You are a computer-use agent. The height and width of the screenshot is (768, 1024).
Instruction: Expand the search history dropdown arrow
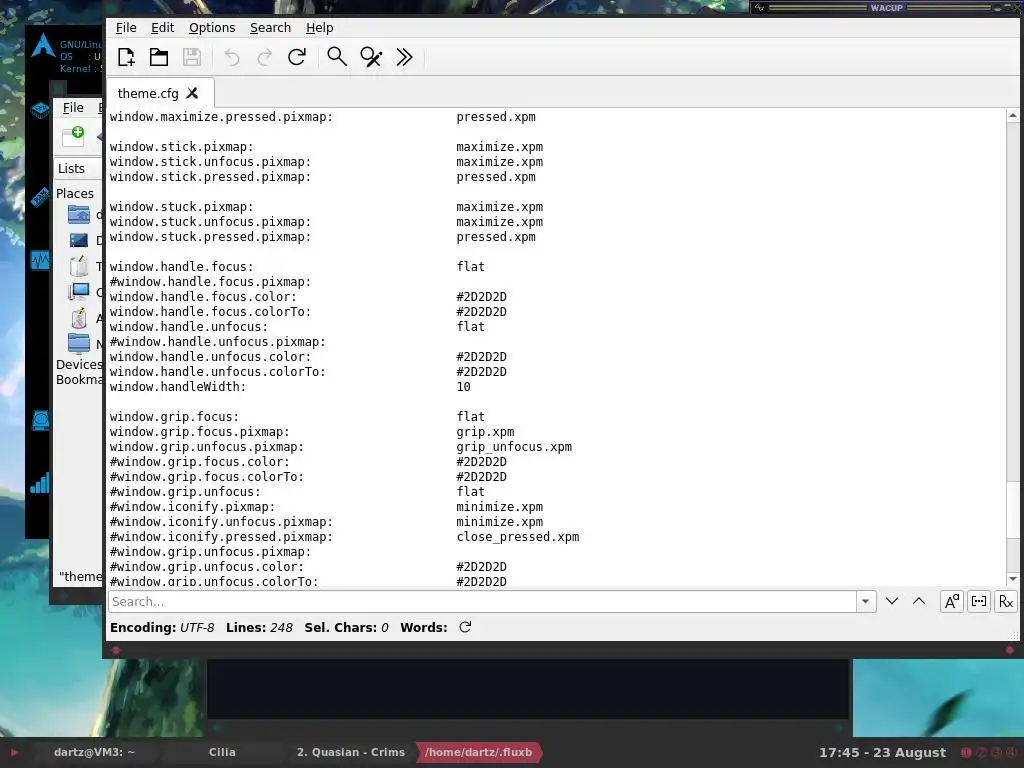[x=865, y=601]
